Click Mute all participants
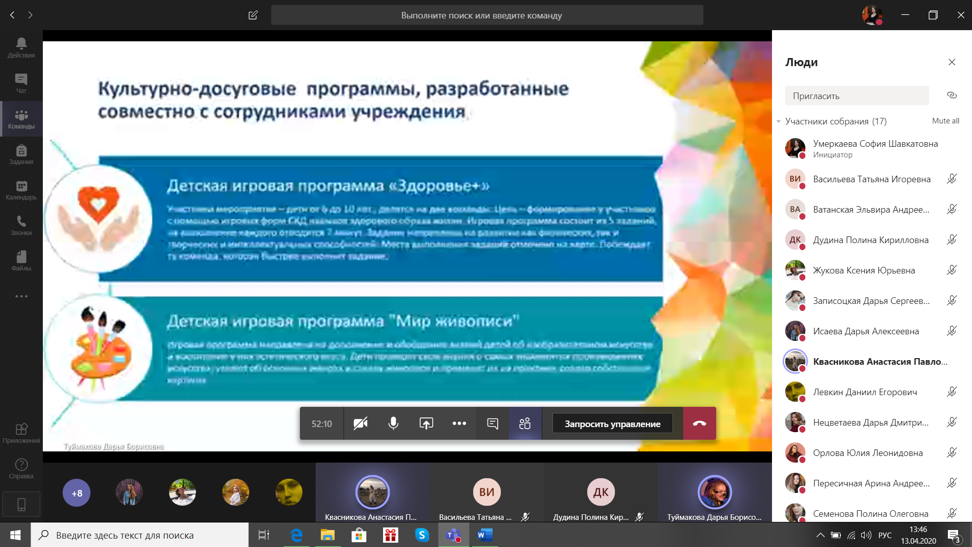 pos(945,121)
